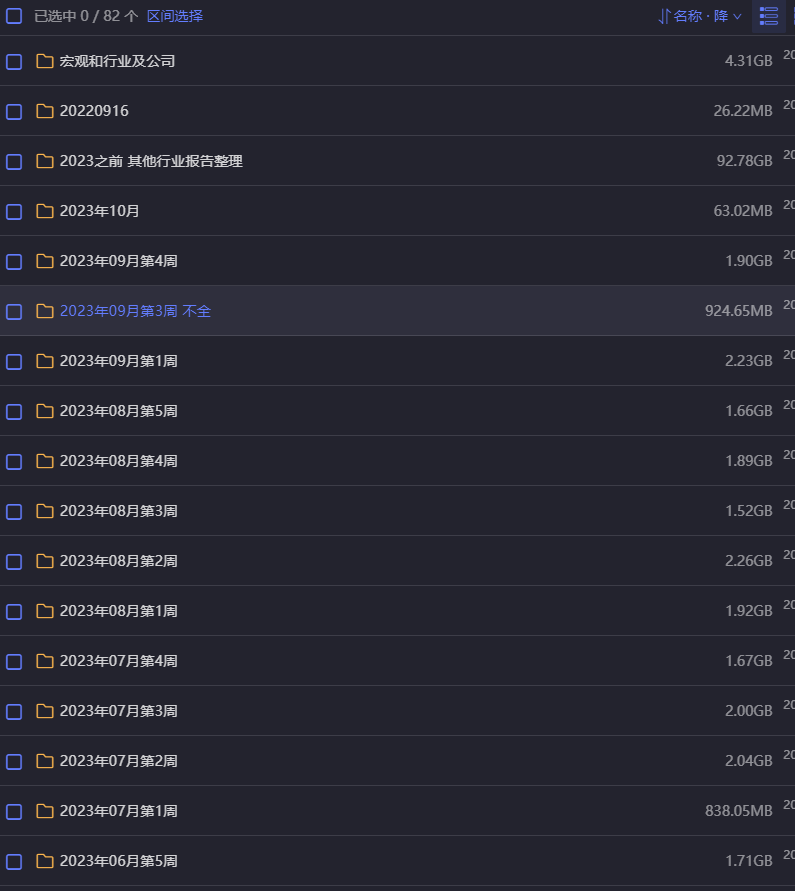Select checkbox beside 2023年08月第2周
Screen dimensions: 795x891
(14, 561)
